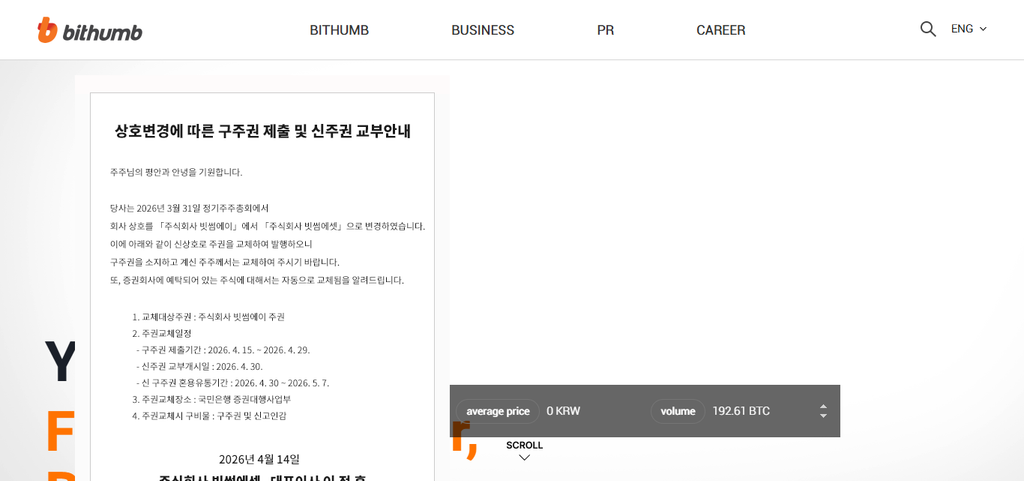Click the 0 KRW value

(563, 411)
